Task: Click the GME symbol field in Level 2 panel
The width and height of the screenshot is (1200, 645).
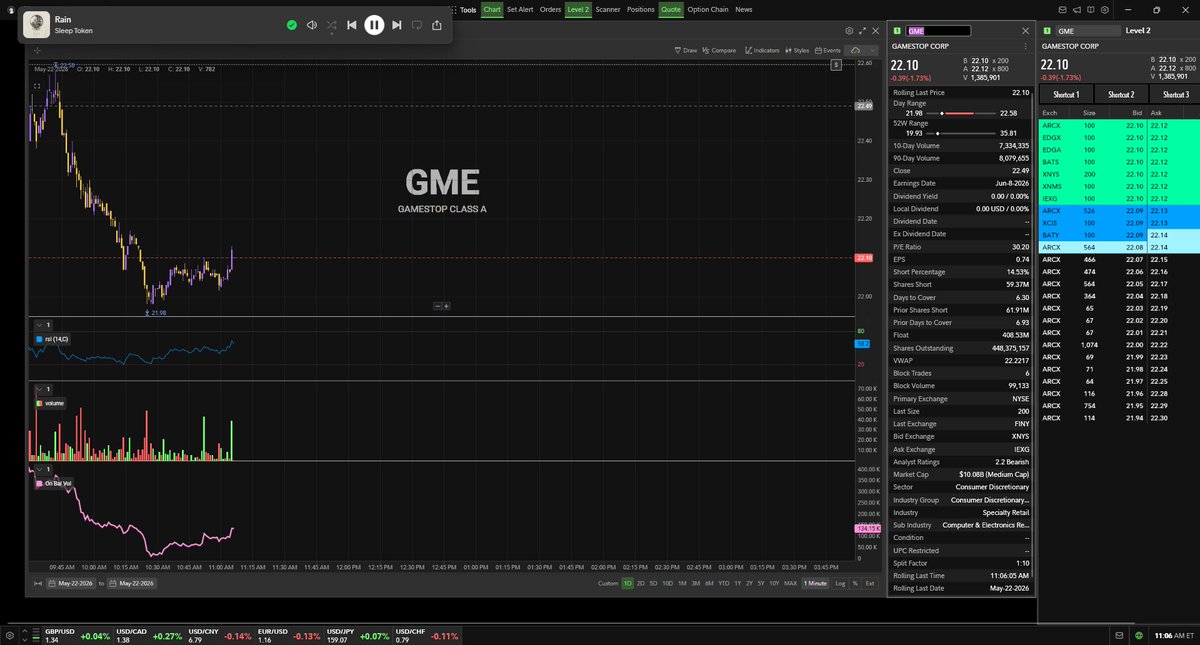Action: point(1088,31)
